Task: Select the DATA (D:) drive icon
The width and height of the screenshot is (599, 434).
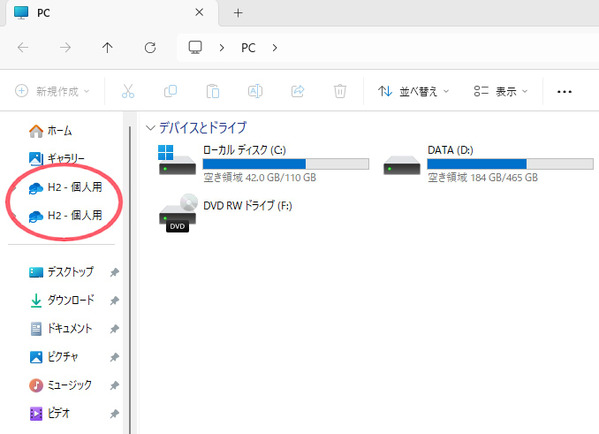Action: coord(401,165)
